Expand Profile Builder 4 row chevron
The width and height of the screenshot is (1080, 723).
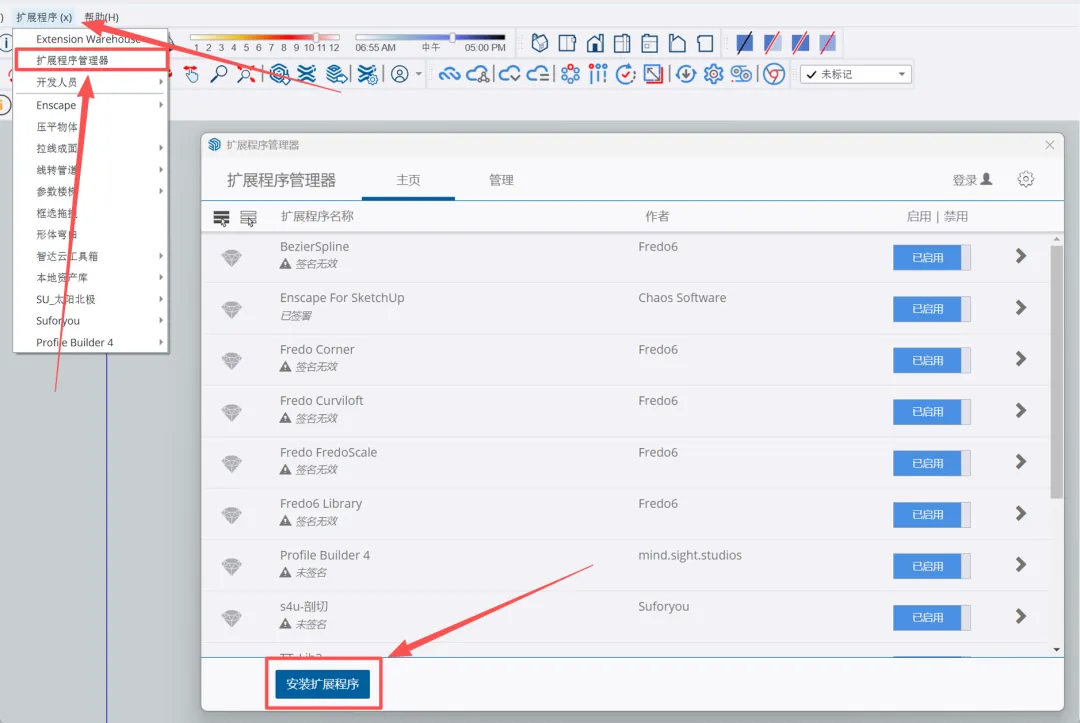pos(1021,565)
